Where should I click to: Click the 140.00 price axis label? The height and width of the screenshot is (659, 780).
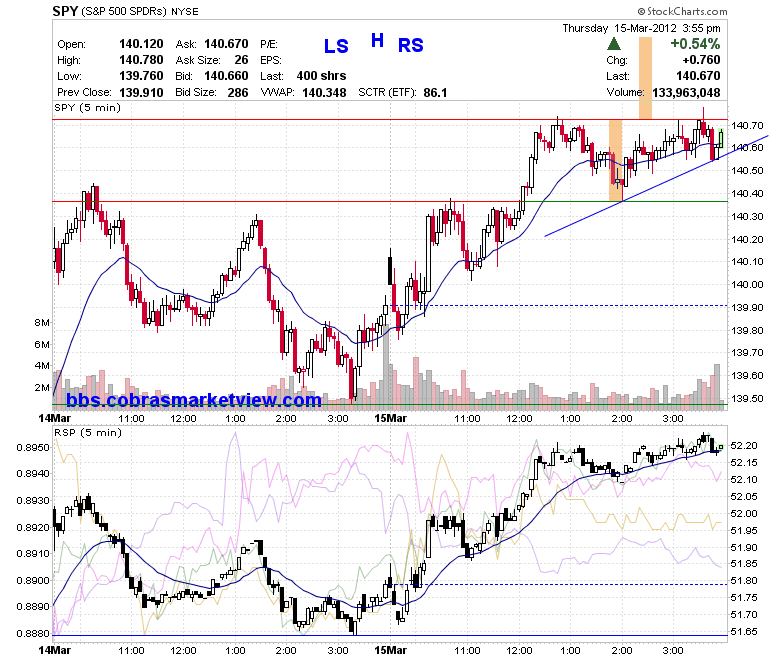(747, 284)
